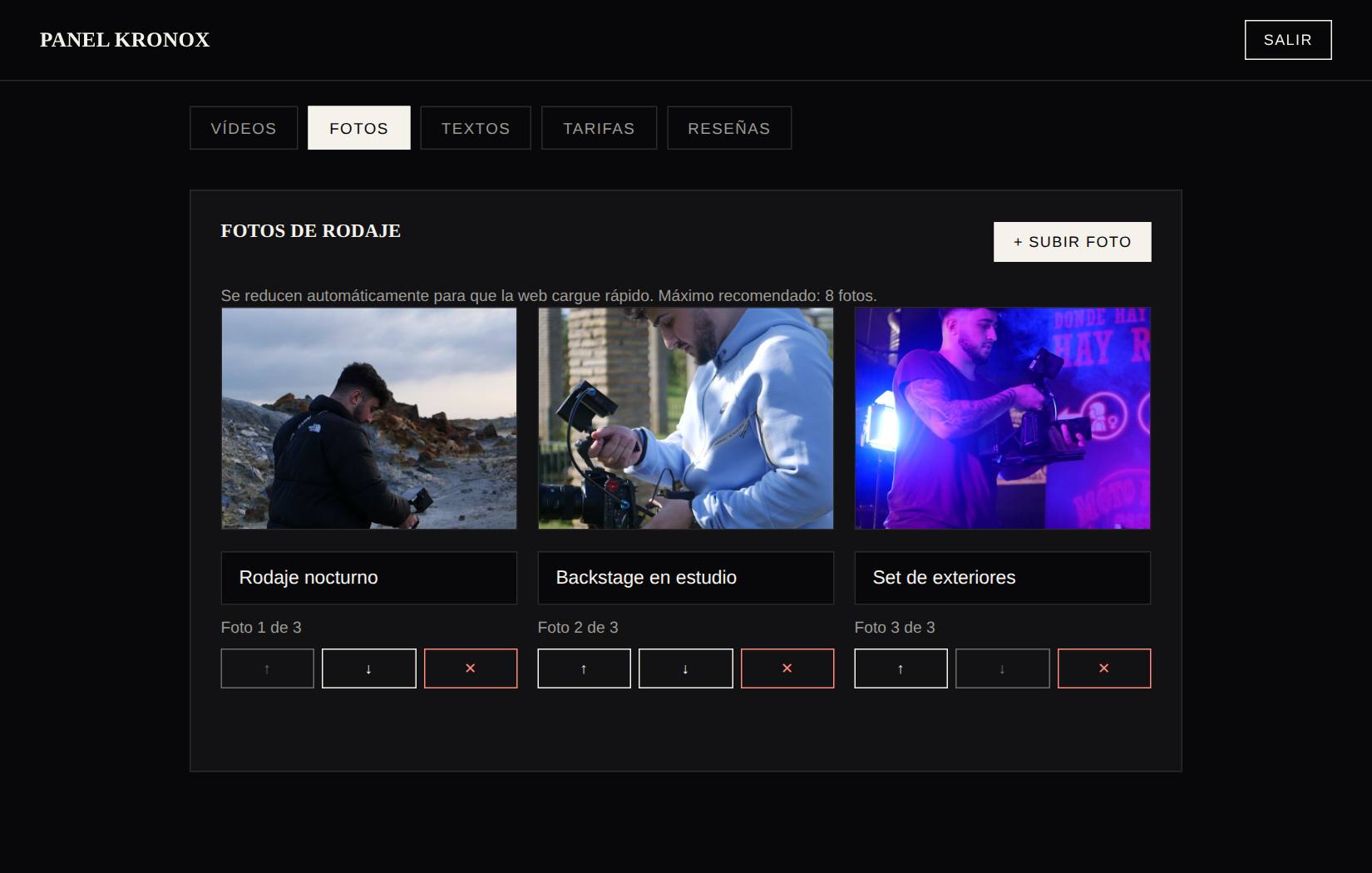Edit the Rodaje nocturno caption field
Screen dimensions: 1372x873
[369, 578]
